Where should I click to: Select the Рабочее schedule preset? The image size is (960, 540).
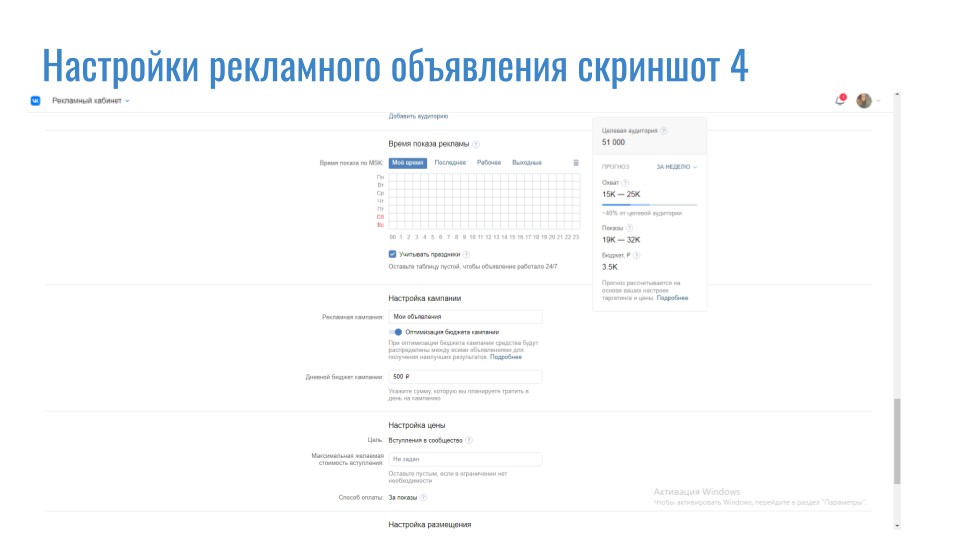pos(489,163)
